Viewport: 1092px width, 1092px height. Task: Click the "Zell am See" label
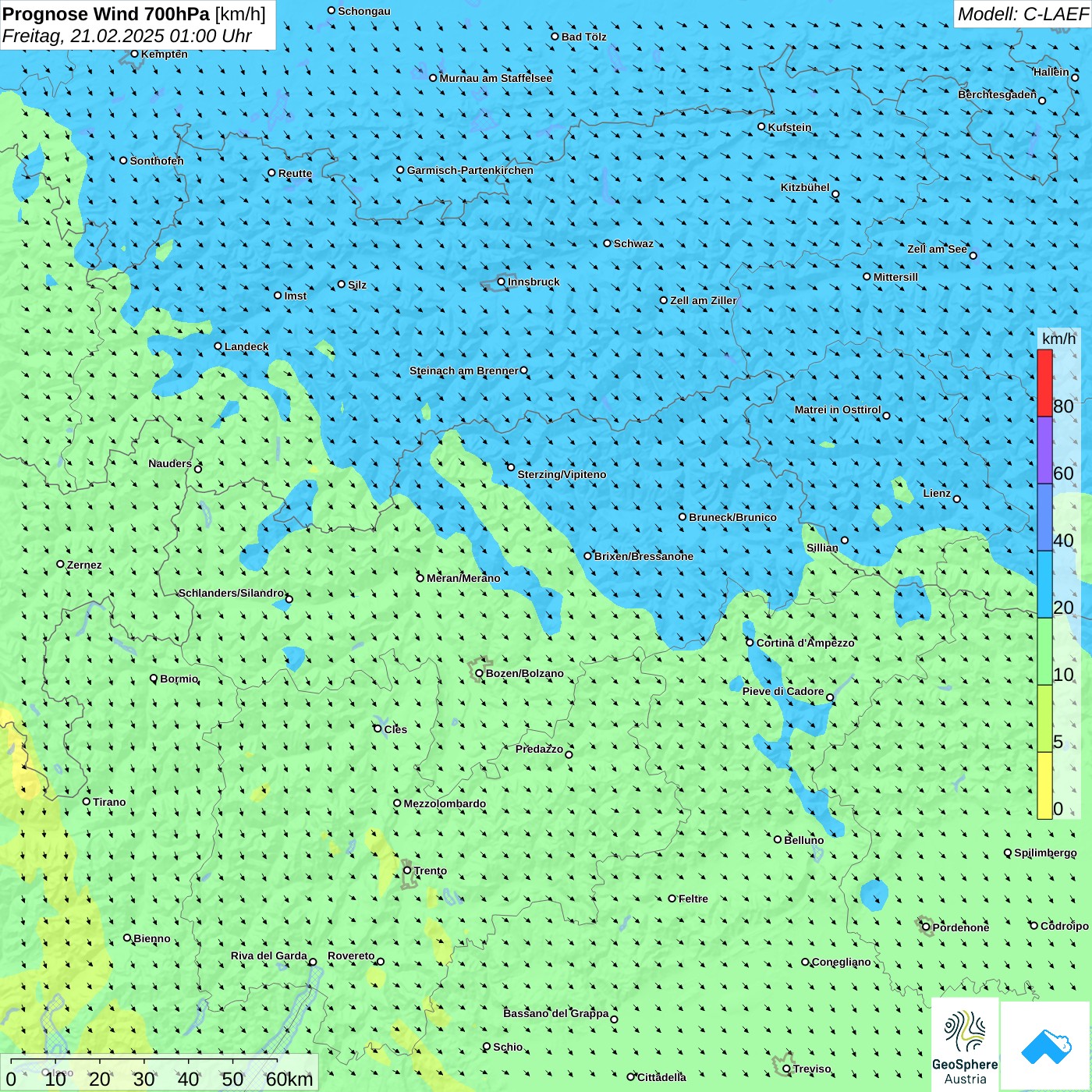tap(938, 249)
